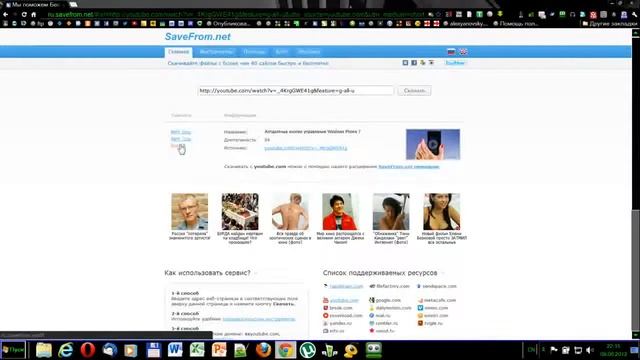Switch to Google Chrome in the taskbar
Image resolution: width=640 pixels, height=360 pixels.
coord(285,350)
